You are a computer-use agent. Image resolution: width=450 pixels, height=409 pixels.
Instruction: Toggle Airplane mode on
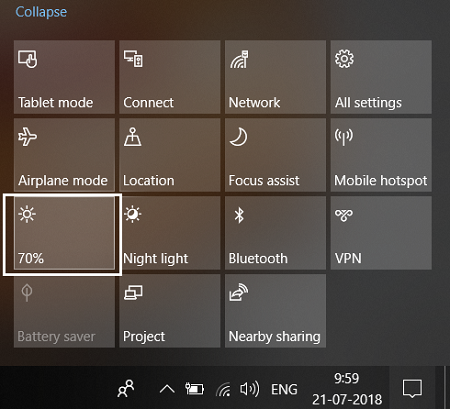point(64,155)
